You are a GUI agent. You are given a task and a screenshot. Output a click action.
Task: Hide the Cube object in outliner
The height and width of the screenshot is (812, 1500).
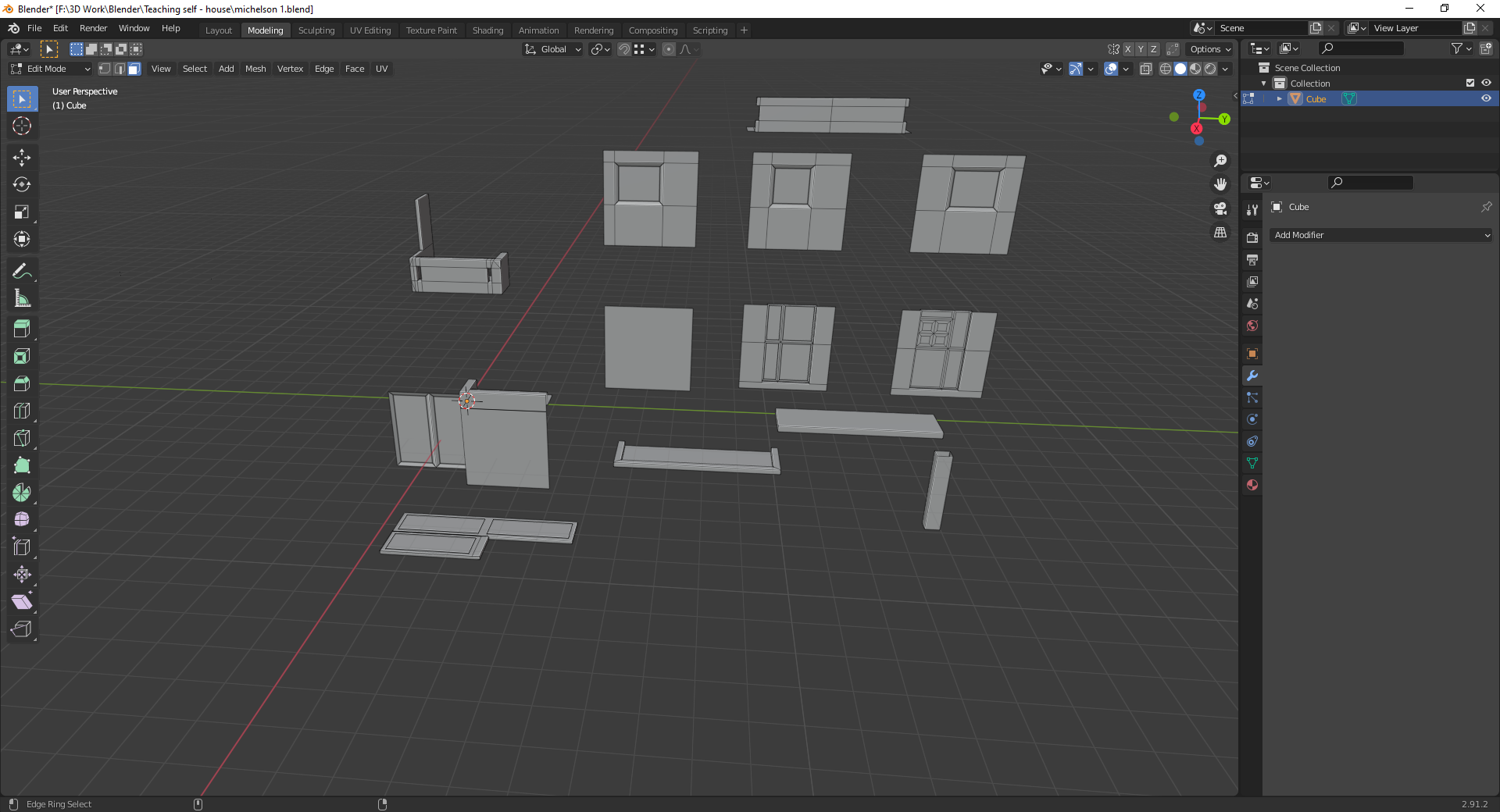[x=1486, y=99]
